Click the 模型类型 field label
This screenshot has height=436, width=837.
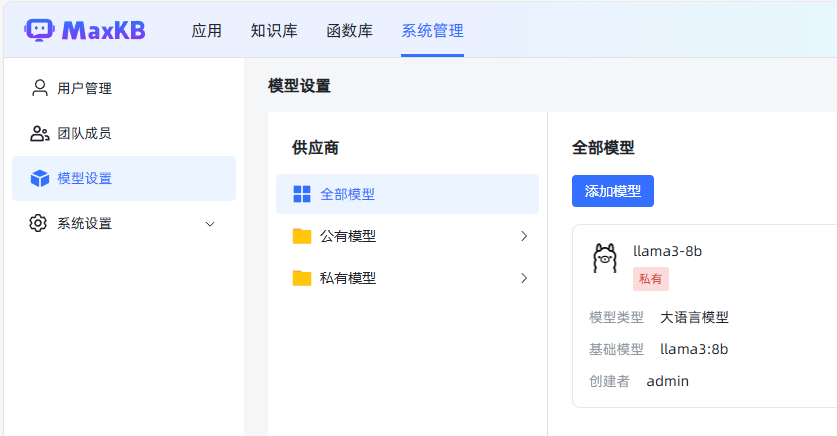(617, 318)
